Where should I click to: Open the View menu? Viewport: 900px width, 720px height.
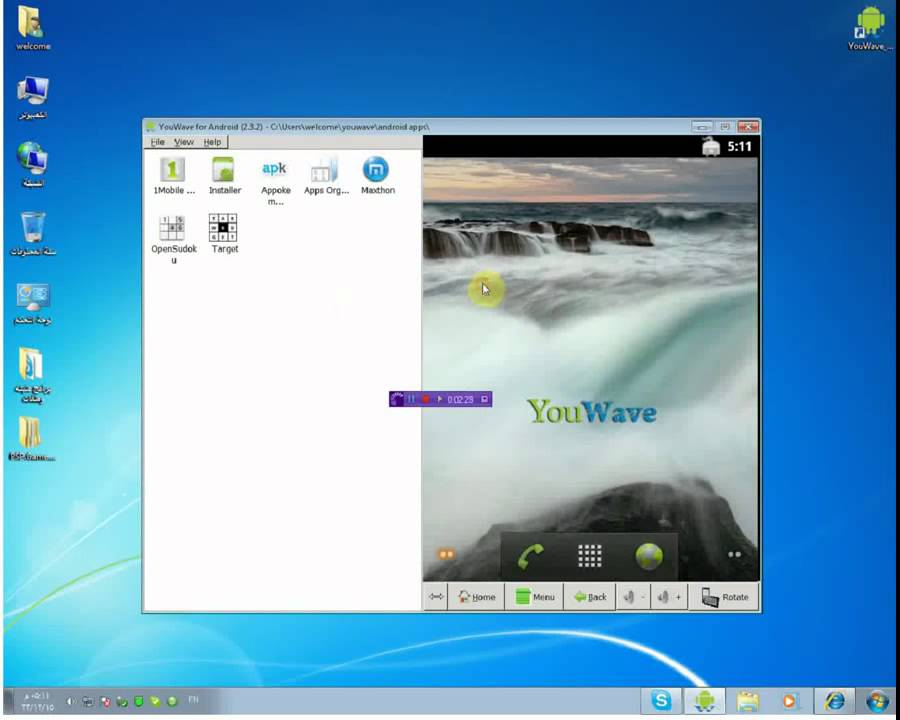184,142
